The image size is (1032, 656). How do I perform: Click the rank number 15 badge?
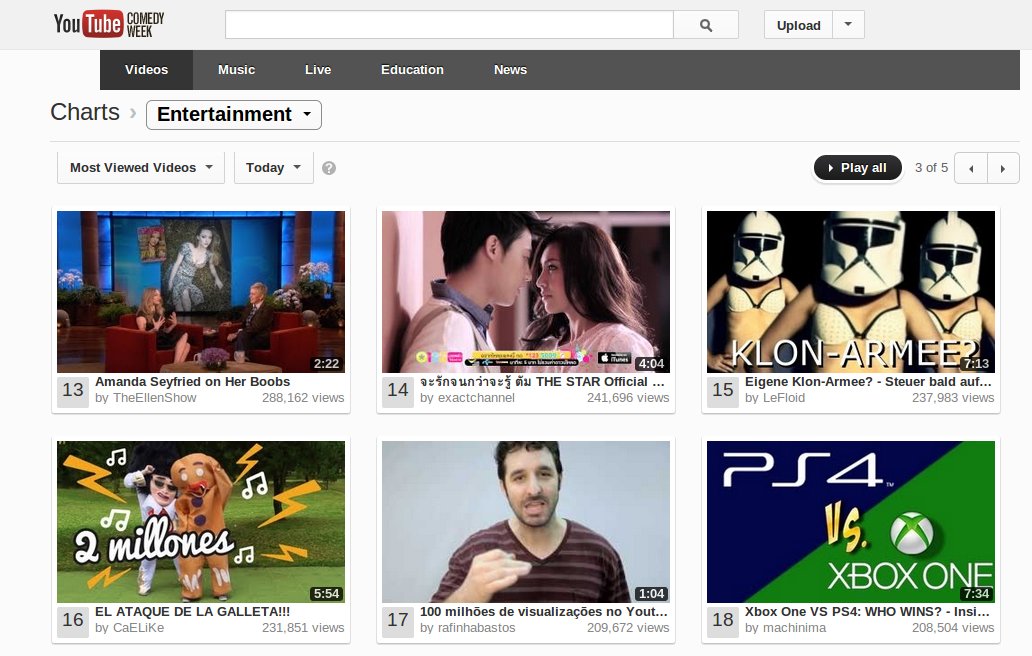pyautogui.click(x=723, y=391)
